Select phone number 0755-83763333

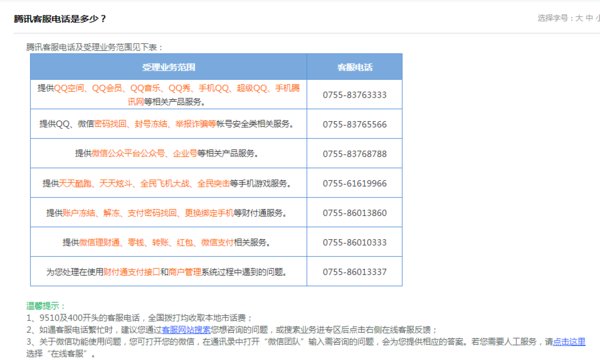click(354, 95)
